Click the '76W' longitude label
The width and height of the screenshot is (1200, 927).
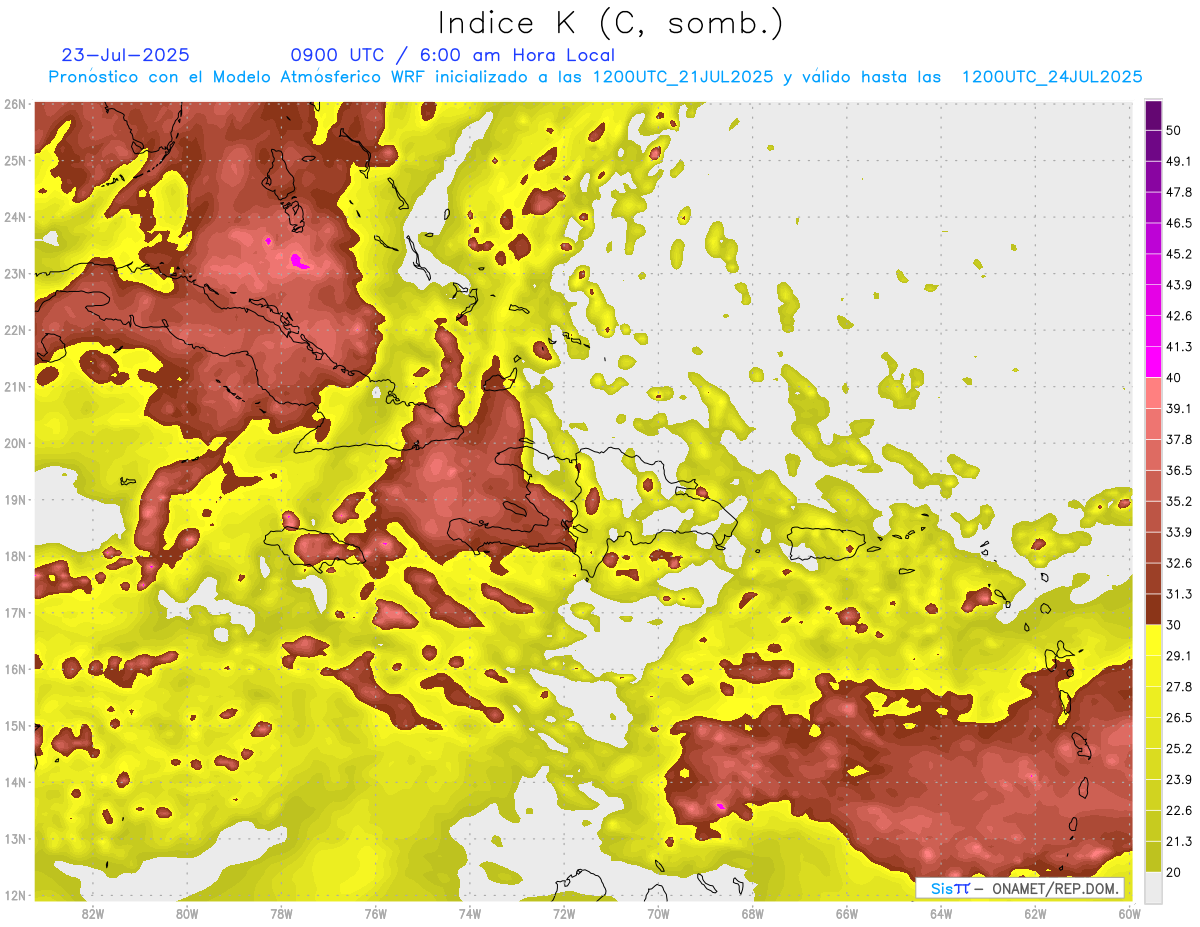(x=375, y=913)
